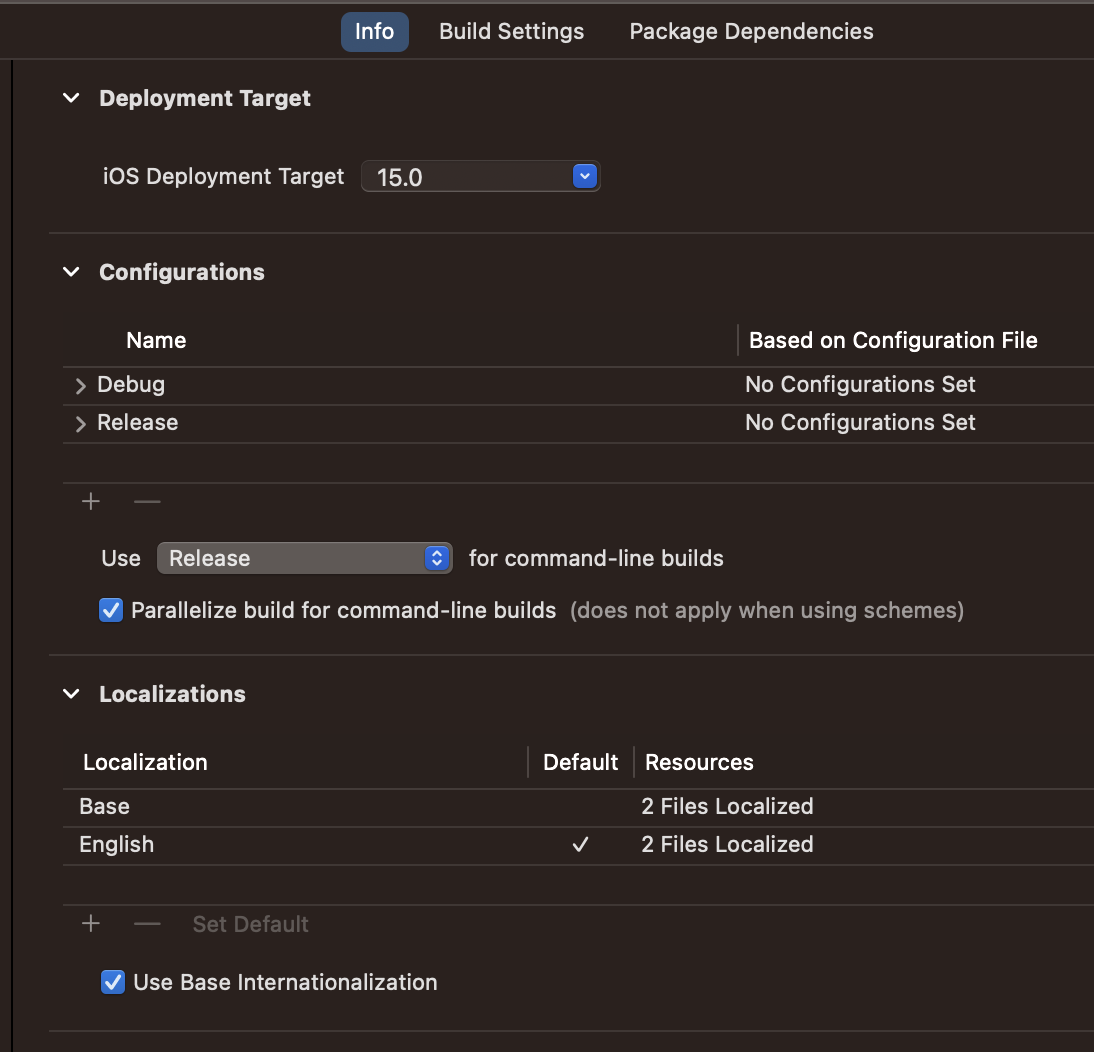Viewport: 1094px width, 1052px height.
Task: Collapse the Deployment Target section
Action: (71, 98)
